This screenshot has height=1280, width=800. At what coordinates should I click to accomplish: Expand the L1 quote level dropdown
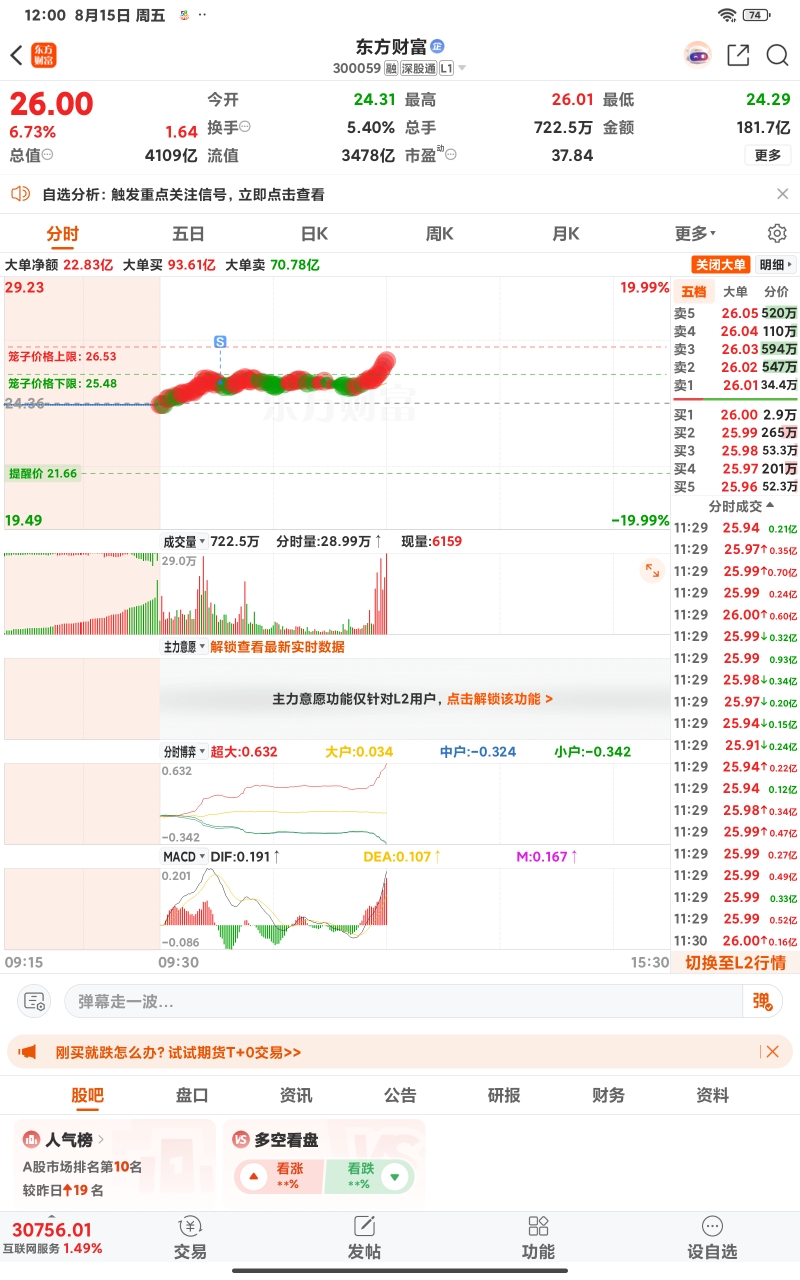click(453, 69)
